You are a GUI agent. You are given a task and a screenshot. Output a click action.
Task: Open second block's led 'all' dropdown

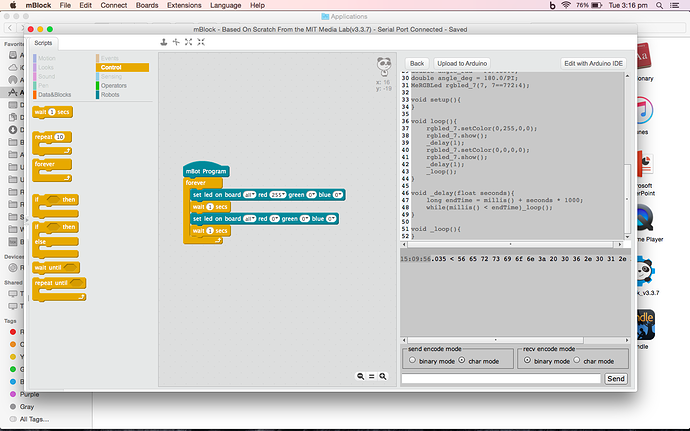250,219
